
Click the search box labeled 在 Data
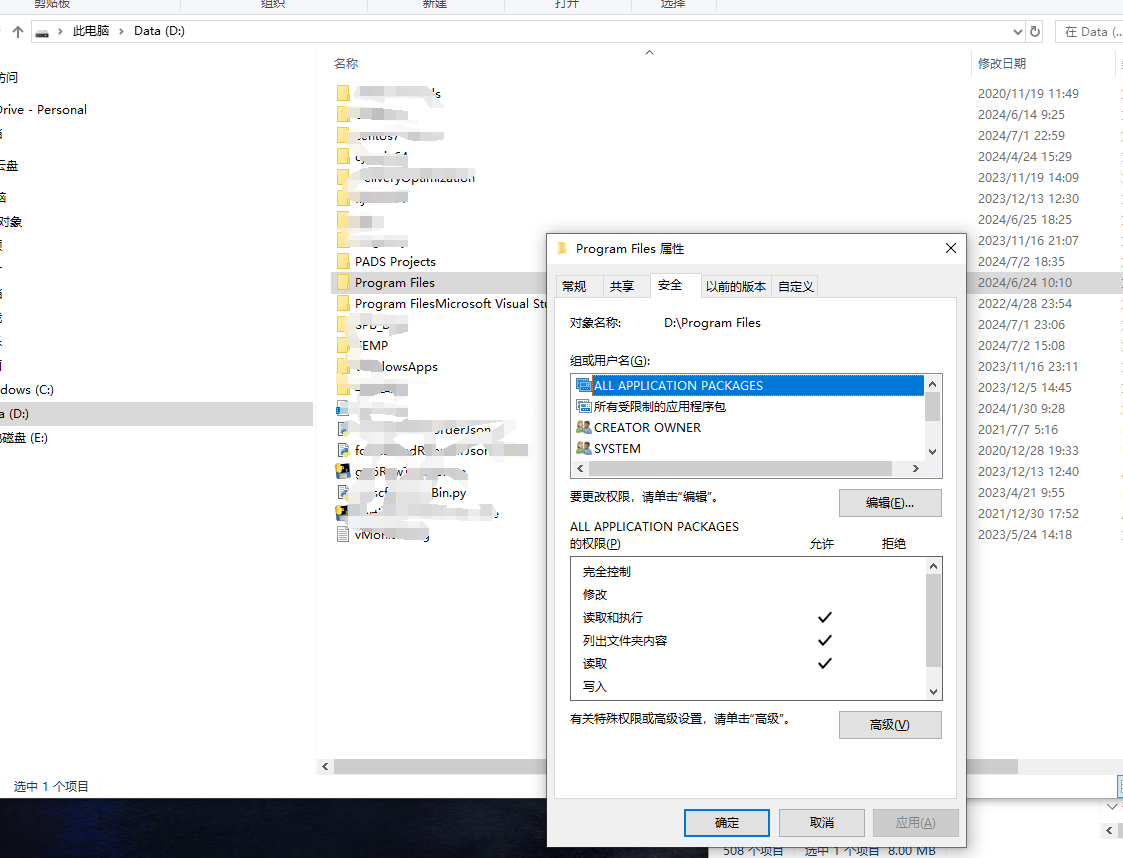pyautogui.click(x=1090, y=32)
